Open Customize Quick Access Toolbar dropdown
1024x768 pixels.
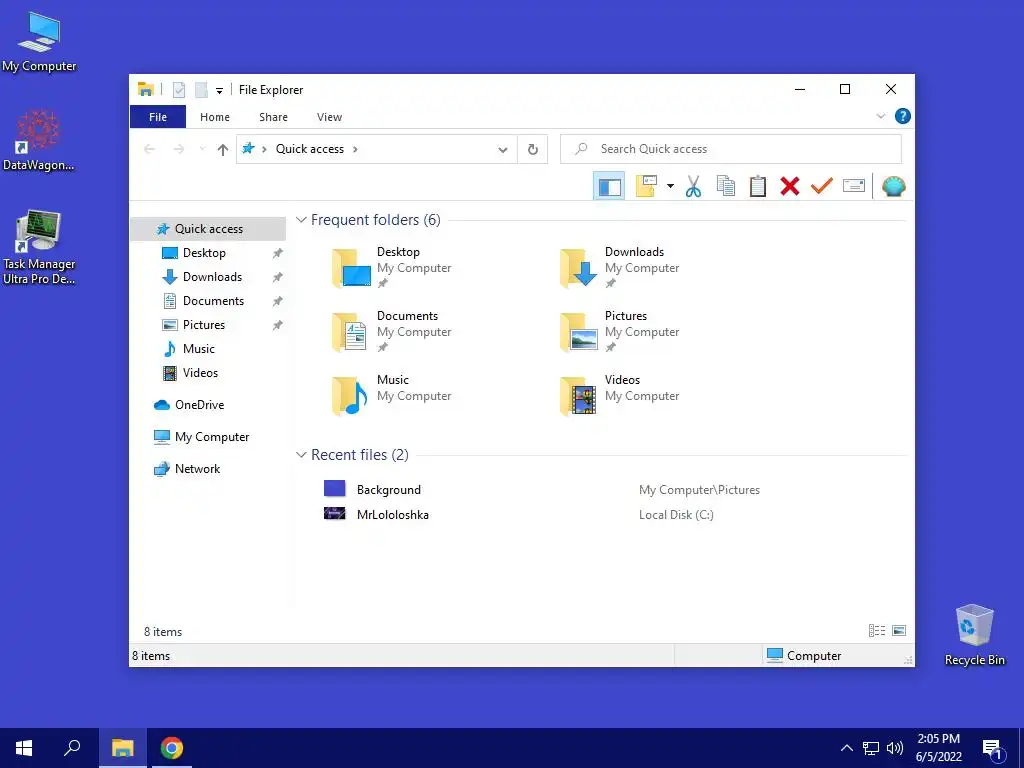click(219, 91)
